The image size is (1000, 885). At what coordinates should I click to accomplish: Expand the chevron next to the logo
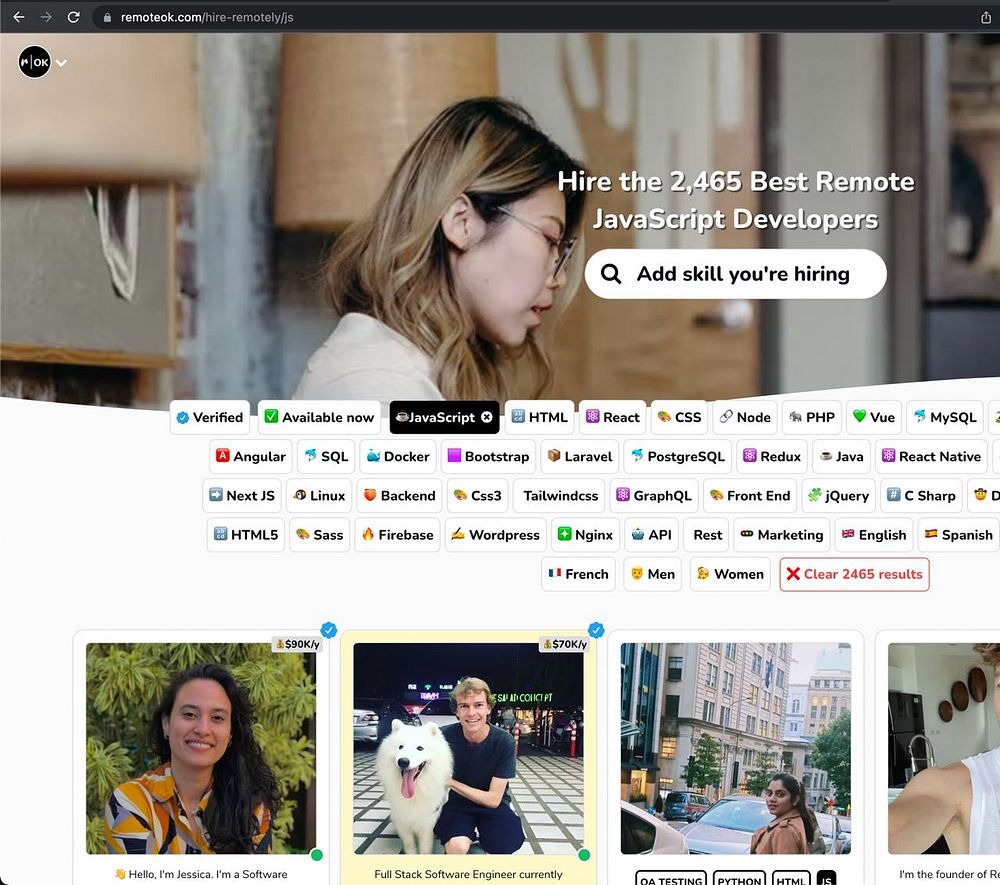coord(61,62)
